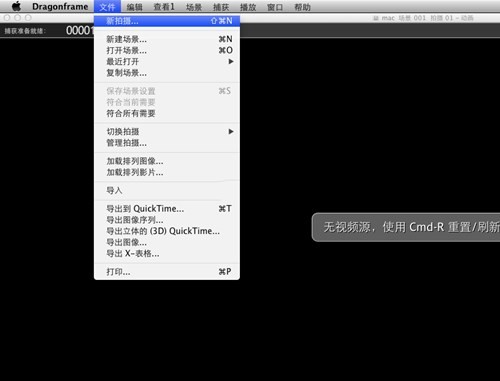
Task: Choose 加载排列影片... menu item
Action: click(x=167, y=172)
